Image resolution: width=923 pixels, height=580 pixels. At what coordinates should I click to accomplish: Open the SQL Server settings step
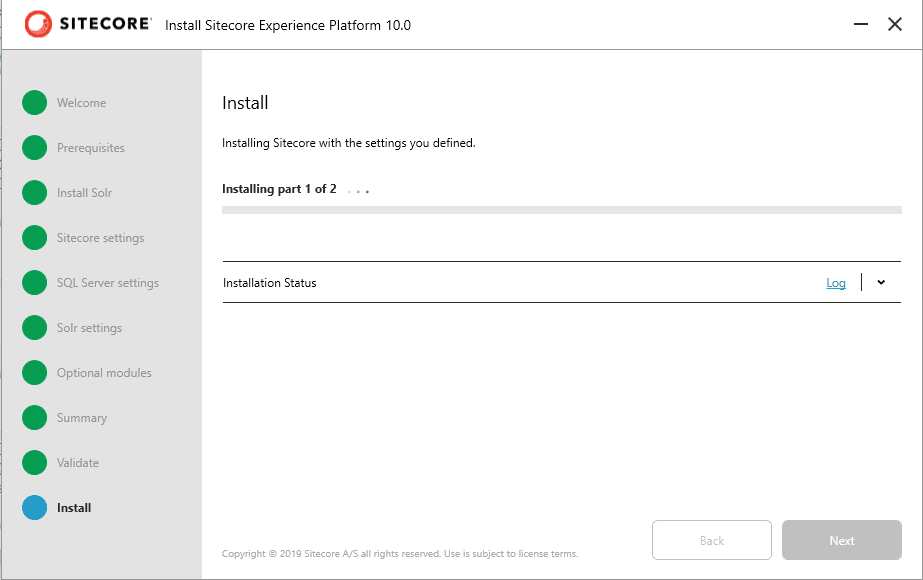point(108,283)
